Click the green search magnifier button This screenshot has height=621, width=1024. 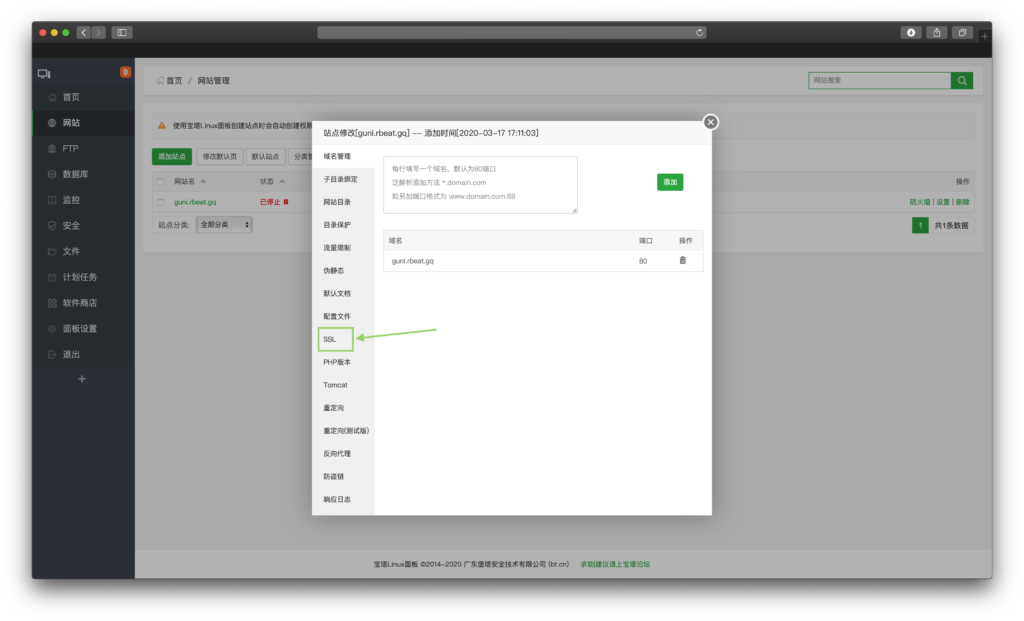(962, 80)
